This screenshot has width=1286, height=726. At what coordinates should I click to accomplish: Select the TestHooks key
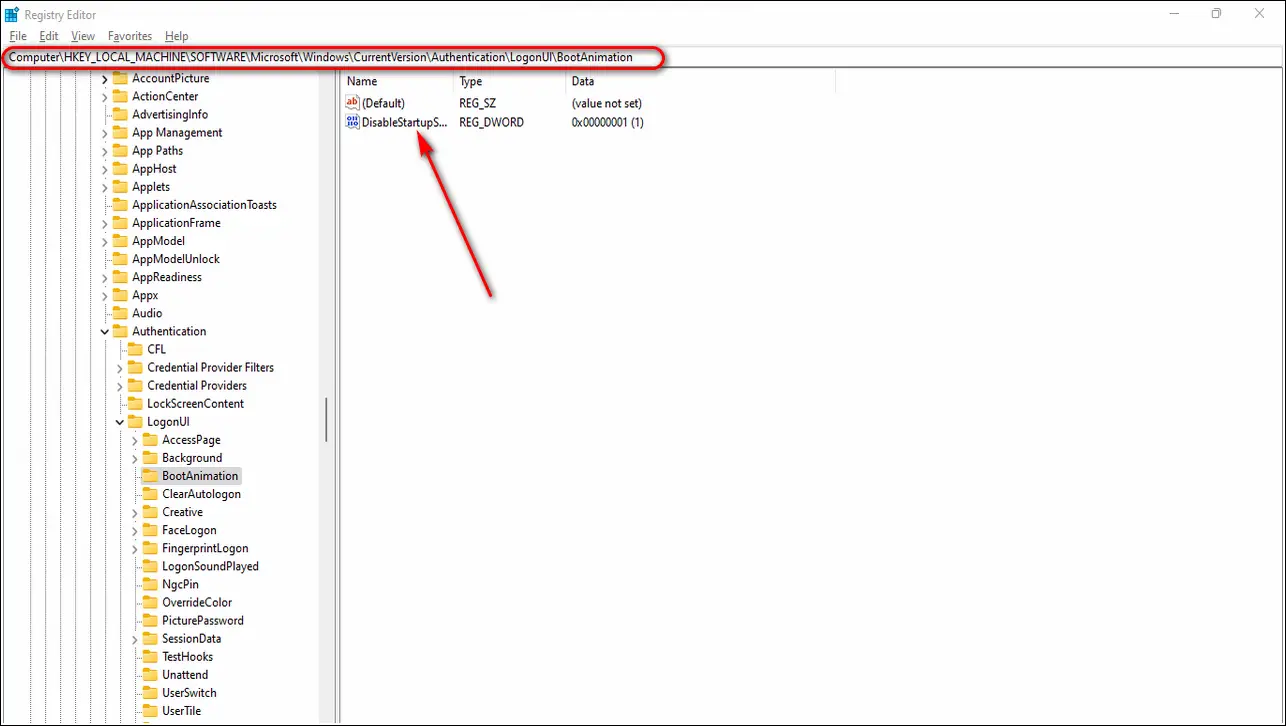pyautogui.click(x=187, y=656)
